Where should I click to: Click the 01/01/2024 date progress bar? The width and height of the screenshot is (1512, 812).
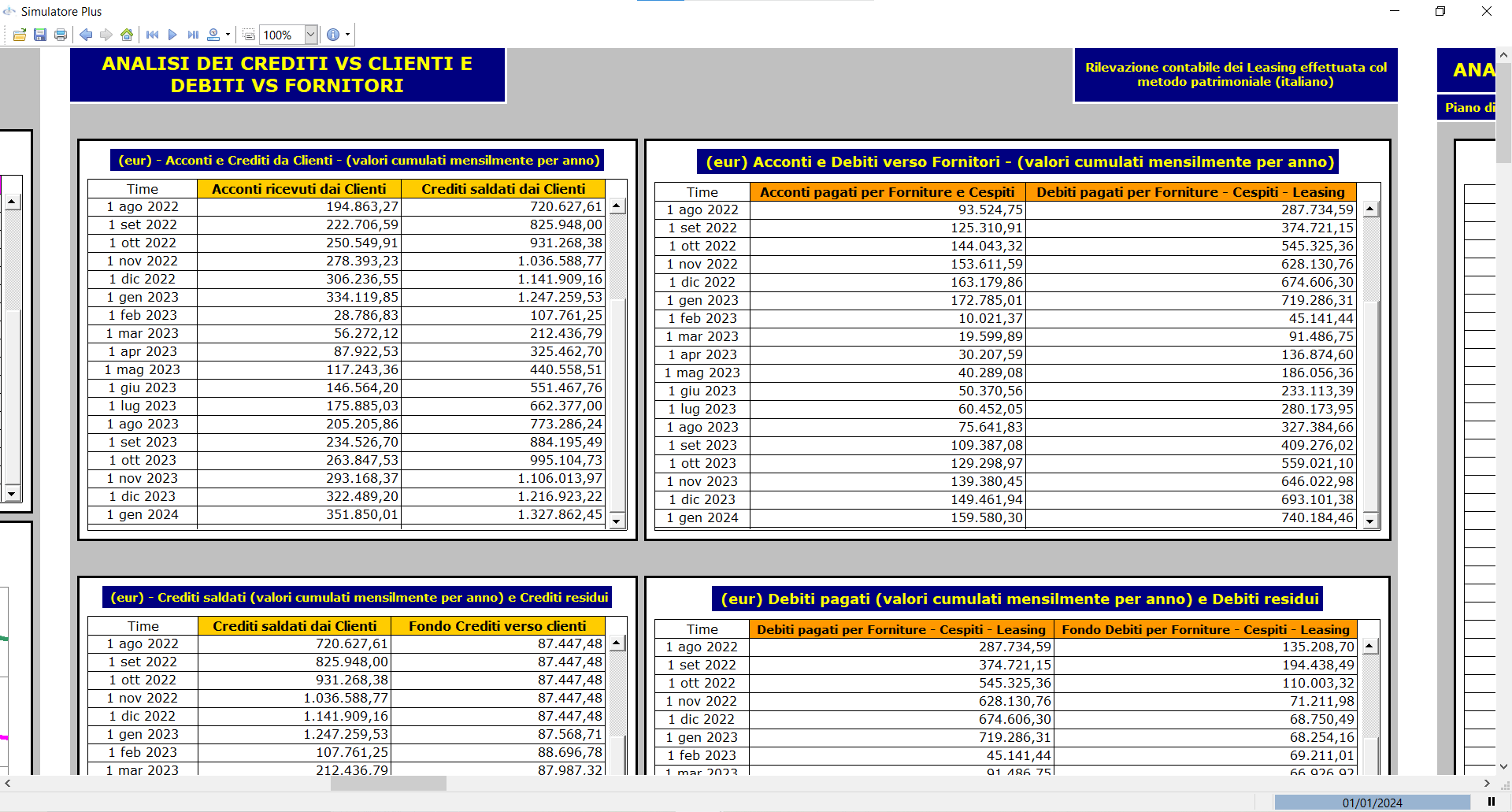coord(1373,803)
